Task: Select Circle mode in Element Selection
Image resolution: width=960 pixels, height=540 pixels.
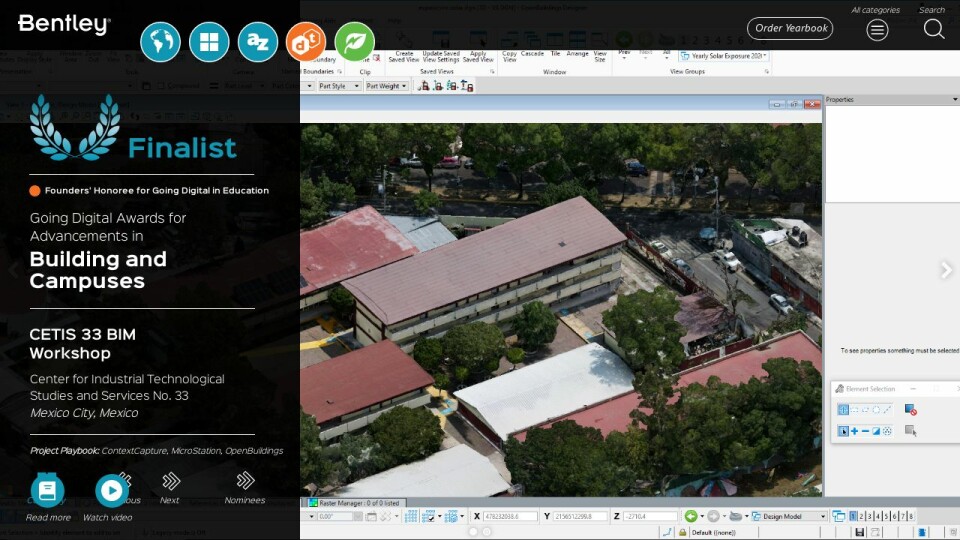Action: pos(876,410)
